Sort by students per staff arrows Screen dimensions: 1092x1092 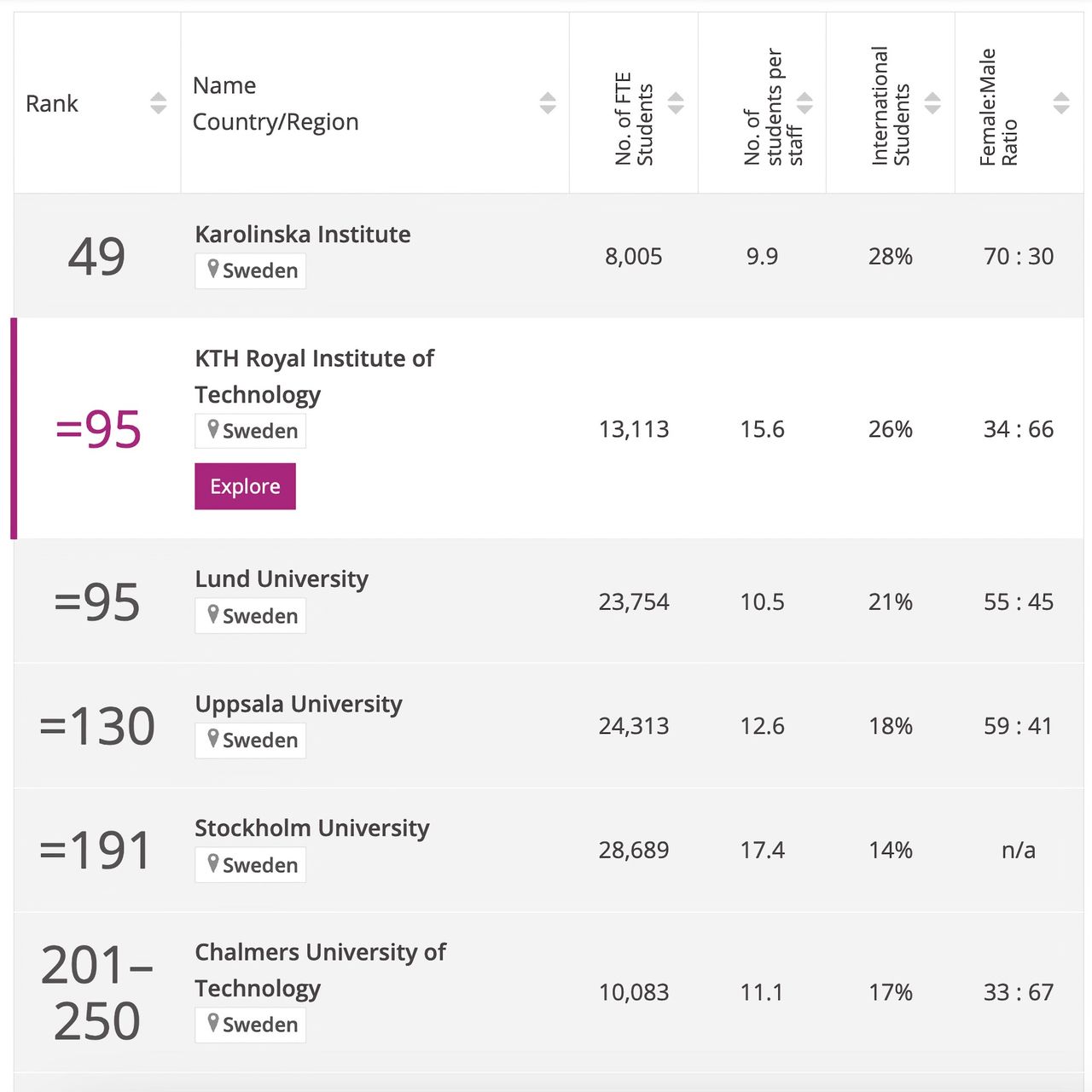804,103
